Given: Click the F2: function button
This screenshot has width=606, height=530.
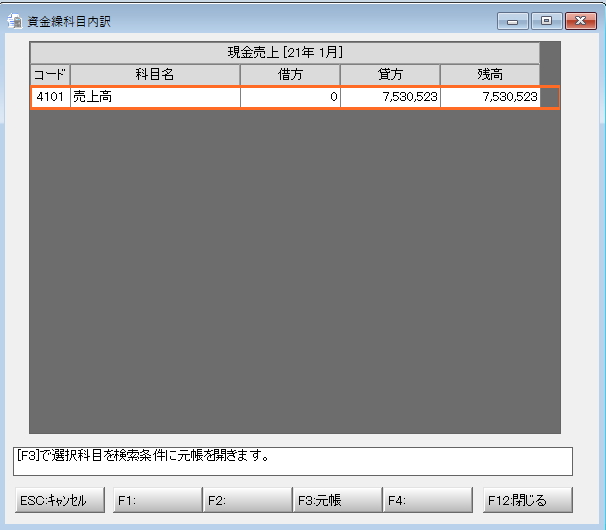Looking at the screenshot, I should (248, 500).
